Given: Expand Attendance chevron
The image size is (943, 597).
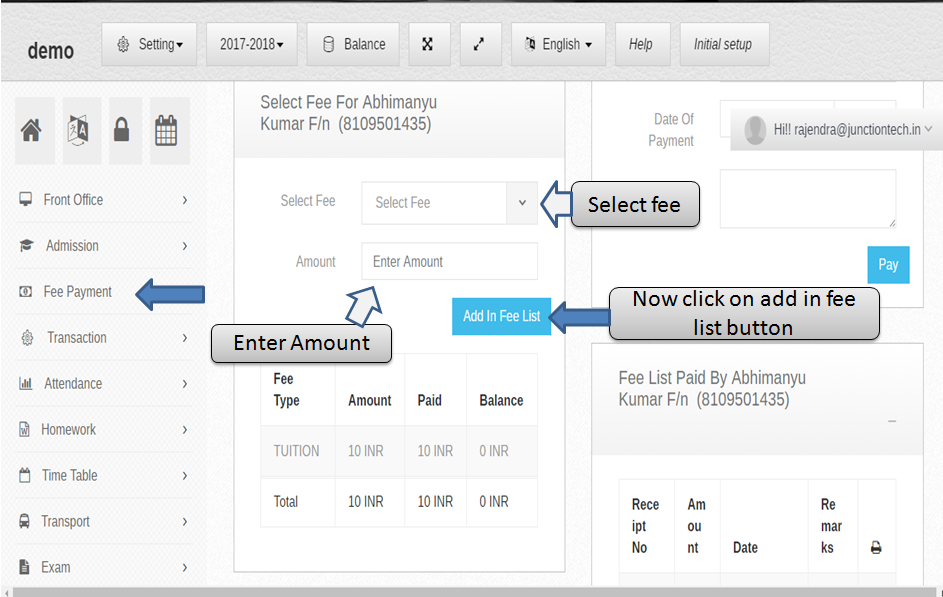Looking at the screenshot, I should [185, 384].
